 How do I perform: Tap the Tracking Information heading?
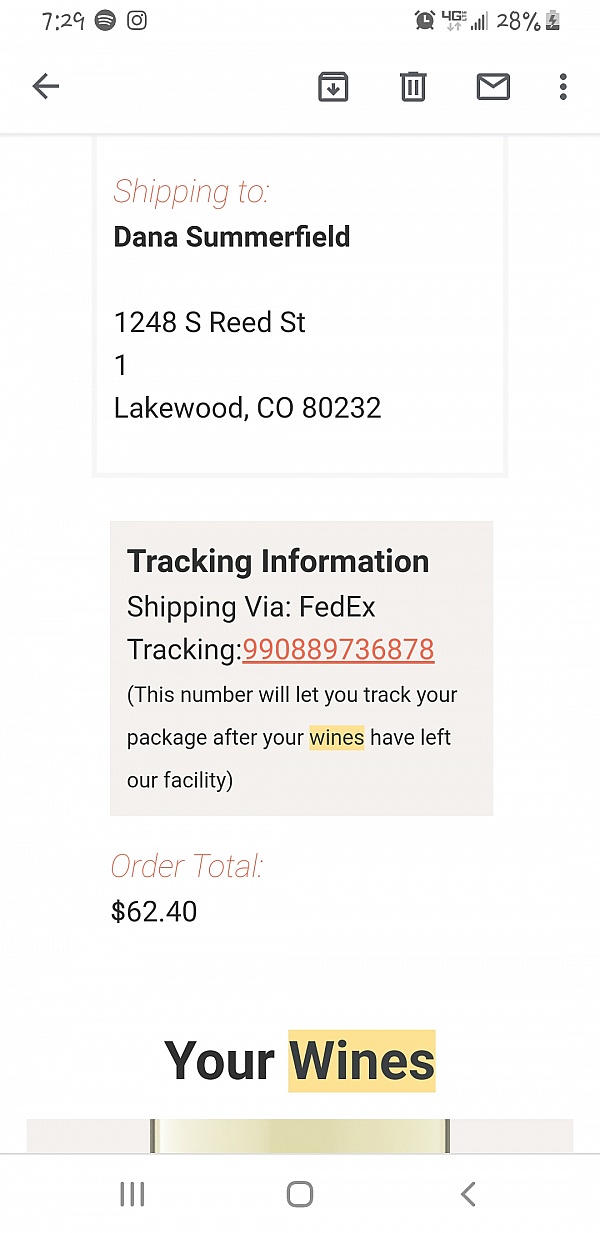click(278, 561)
